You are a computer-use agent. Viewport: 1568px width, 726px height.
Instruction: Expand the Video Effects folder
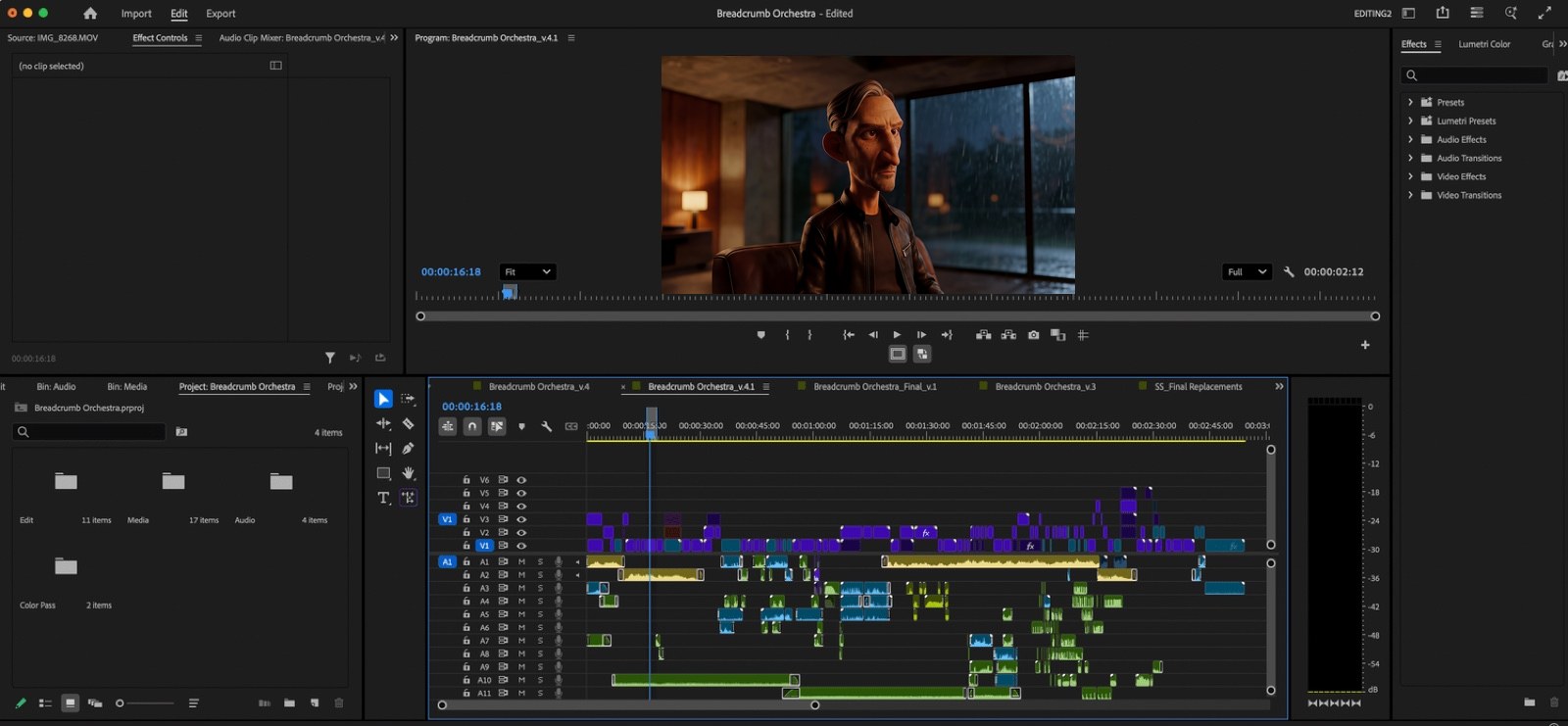(1410, 176)
